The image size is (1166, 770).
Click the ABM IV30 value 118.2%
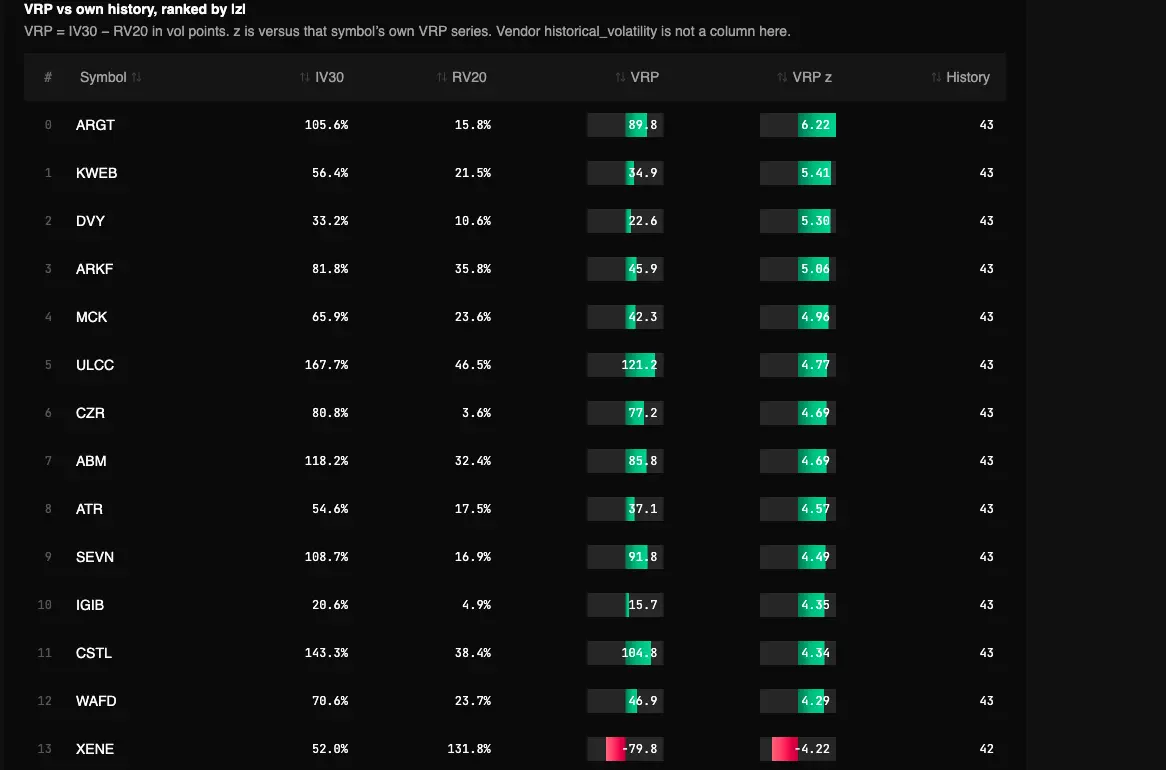pyautogui.click(x=326, y=461)
